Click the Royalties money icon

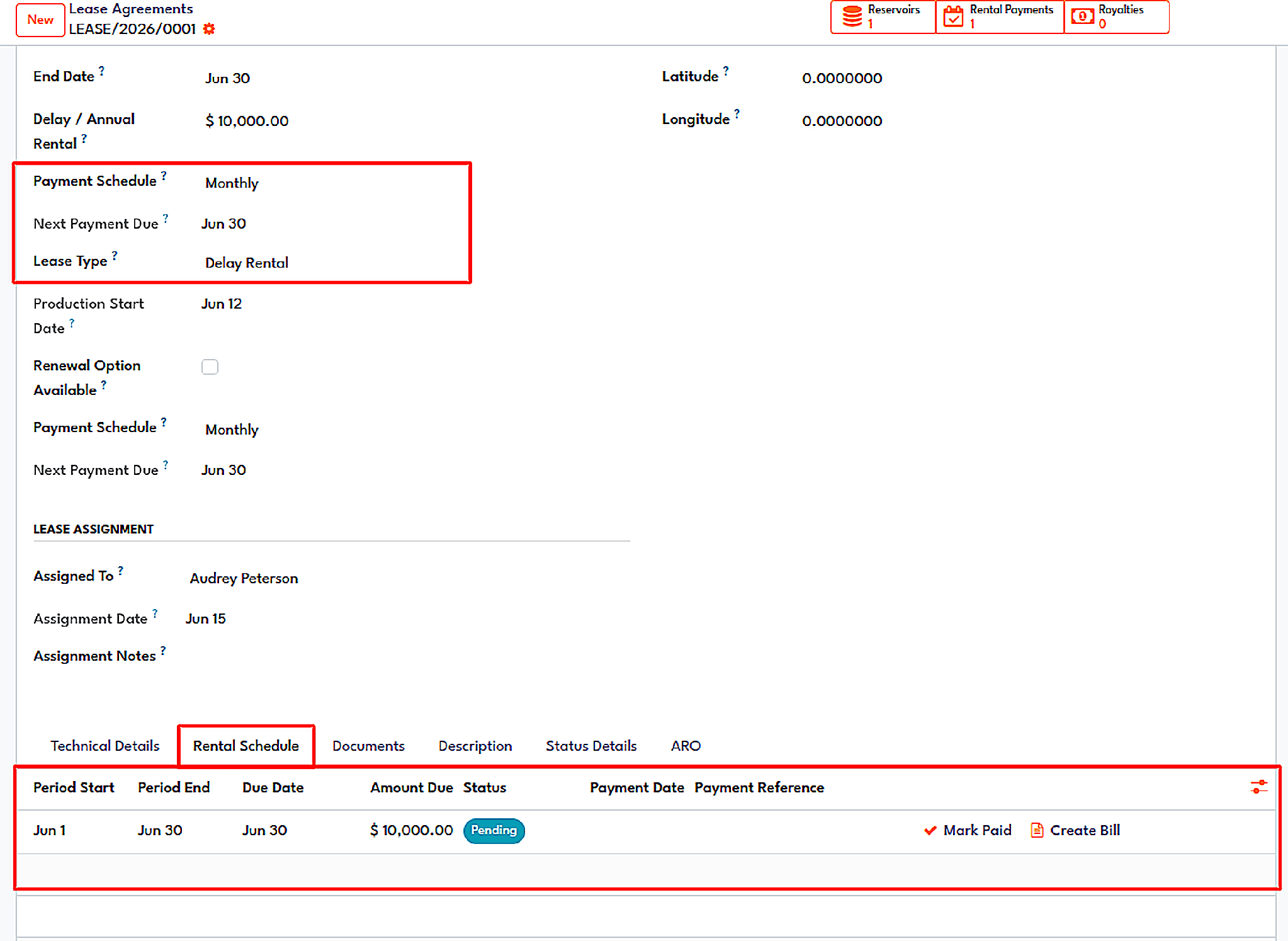point(1083,16)
